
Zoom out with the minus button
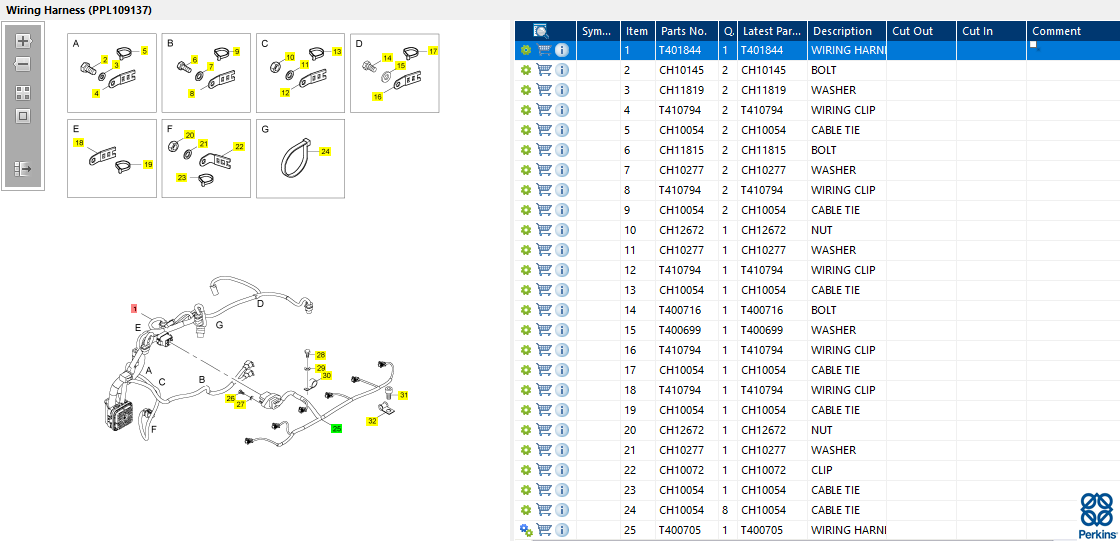click(x=23, y=64)
